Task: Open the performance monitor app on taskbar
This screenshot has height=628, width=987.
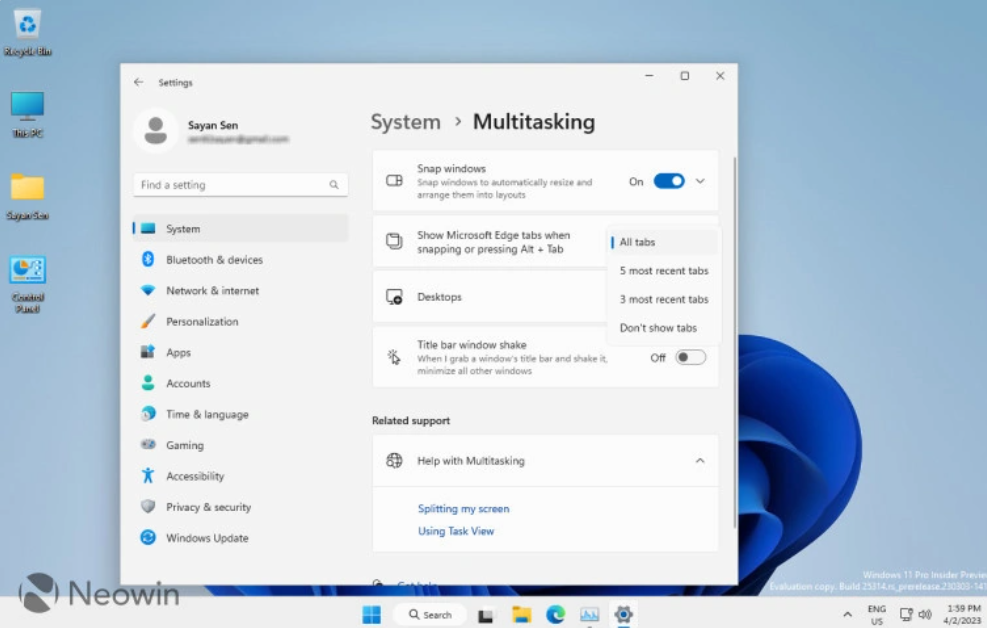Action: pos(589,614)
